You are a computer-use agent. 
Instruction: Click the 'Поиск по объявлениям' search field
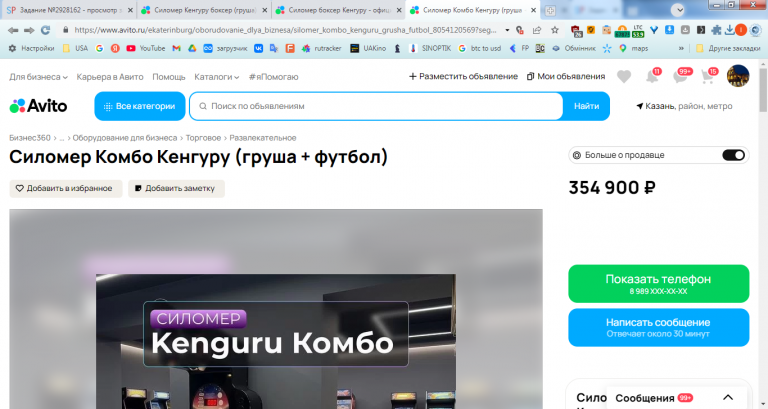[x=376, y=106]
